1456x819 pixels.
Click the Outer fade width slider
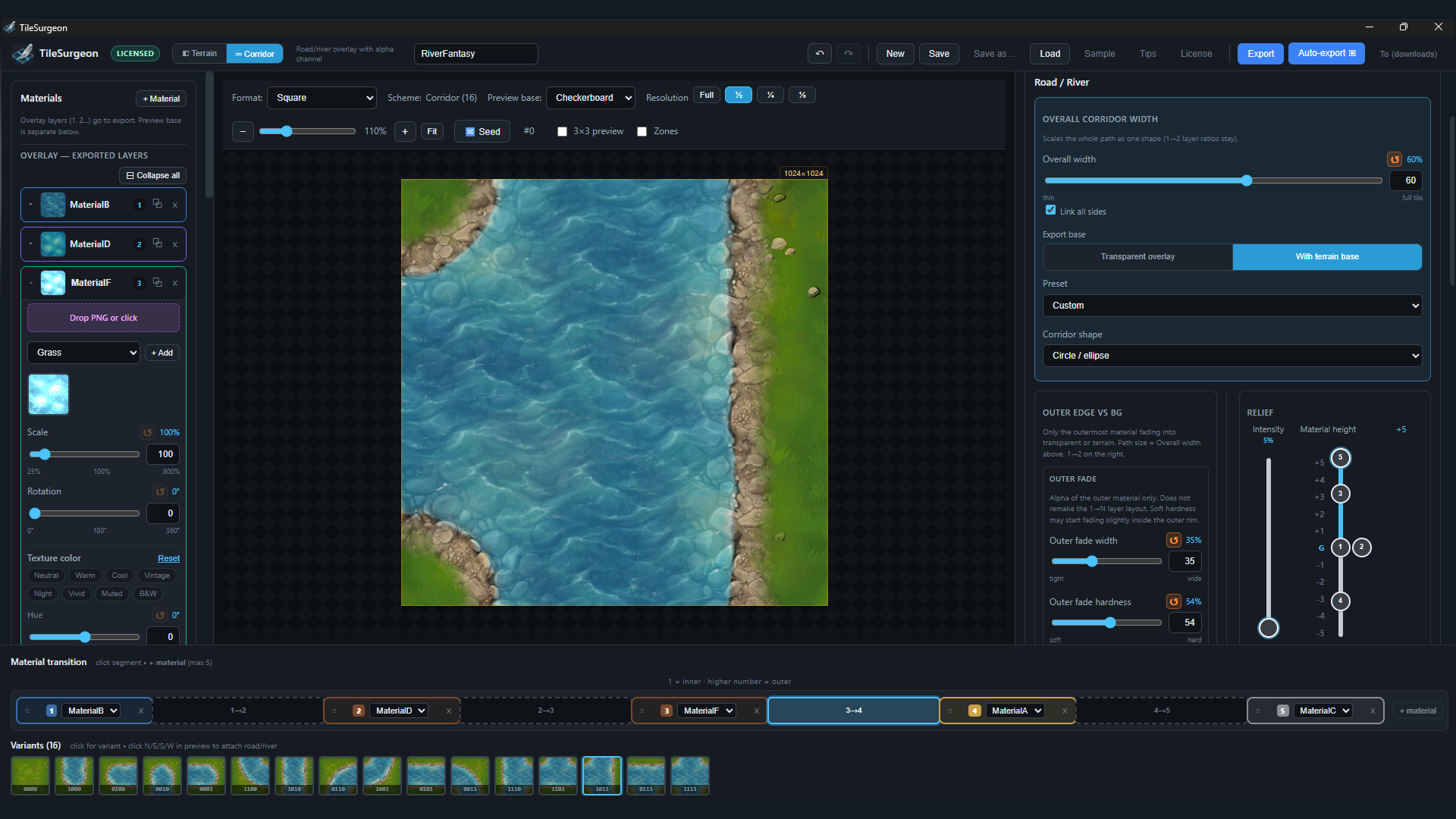[x=1106, y=561]
